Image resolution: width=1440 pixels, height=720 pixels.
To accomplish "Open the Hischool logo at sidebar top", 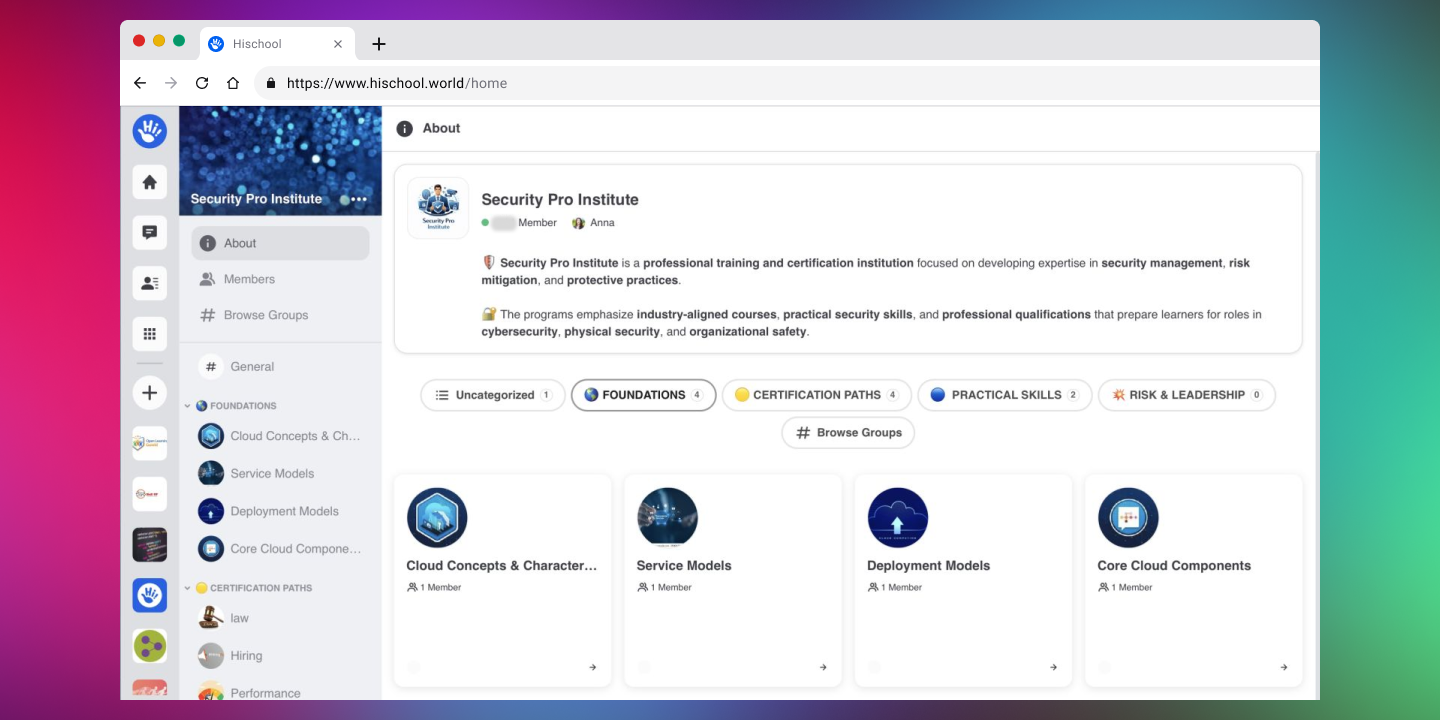I will 150,131.
